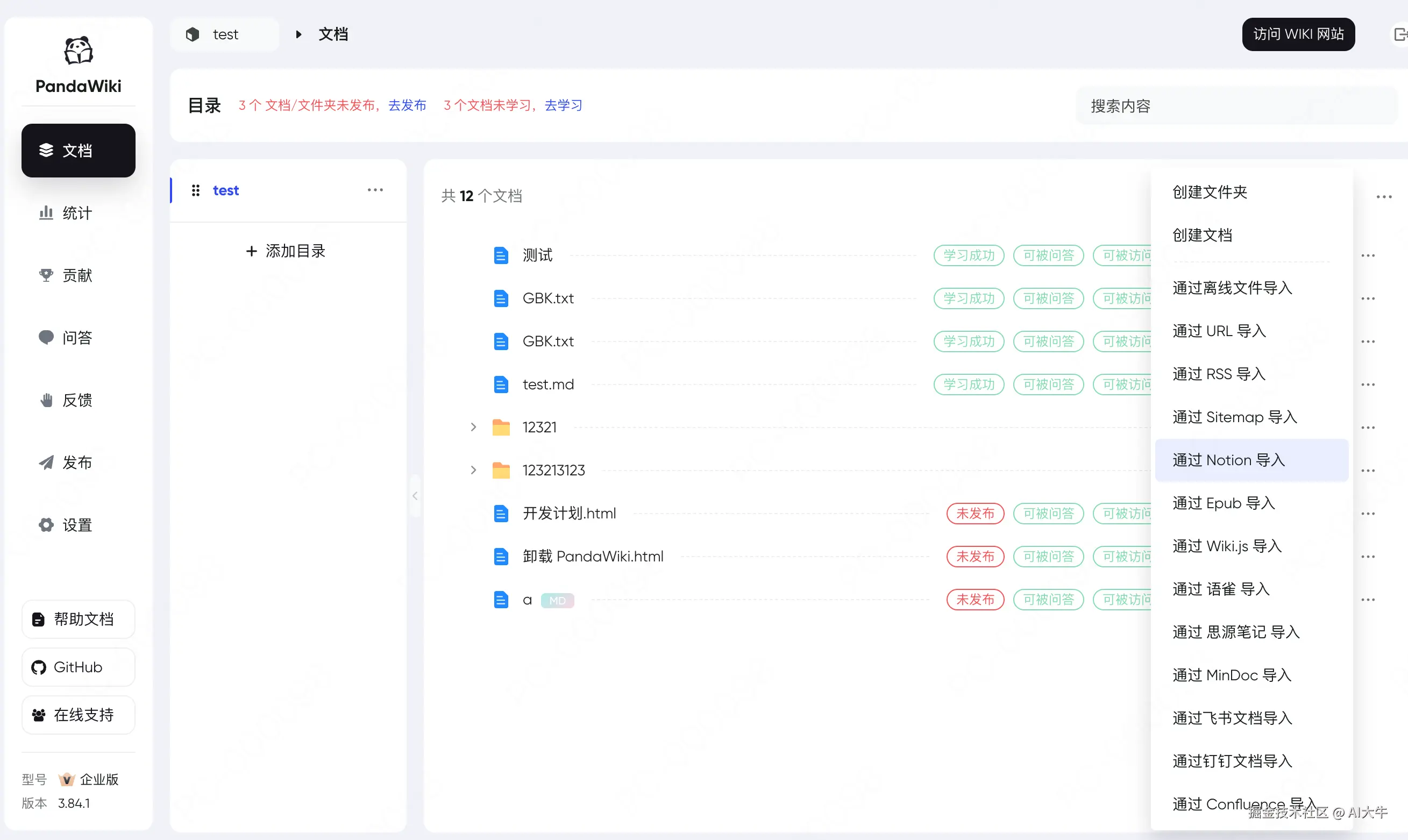Select 通过 URL 导入 option

1218,331
